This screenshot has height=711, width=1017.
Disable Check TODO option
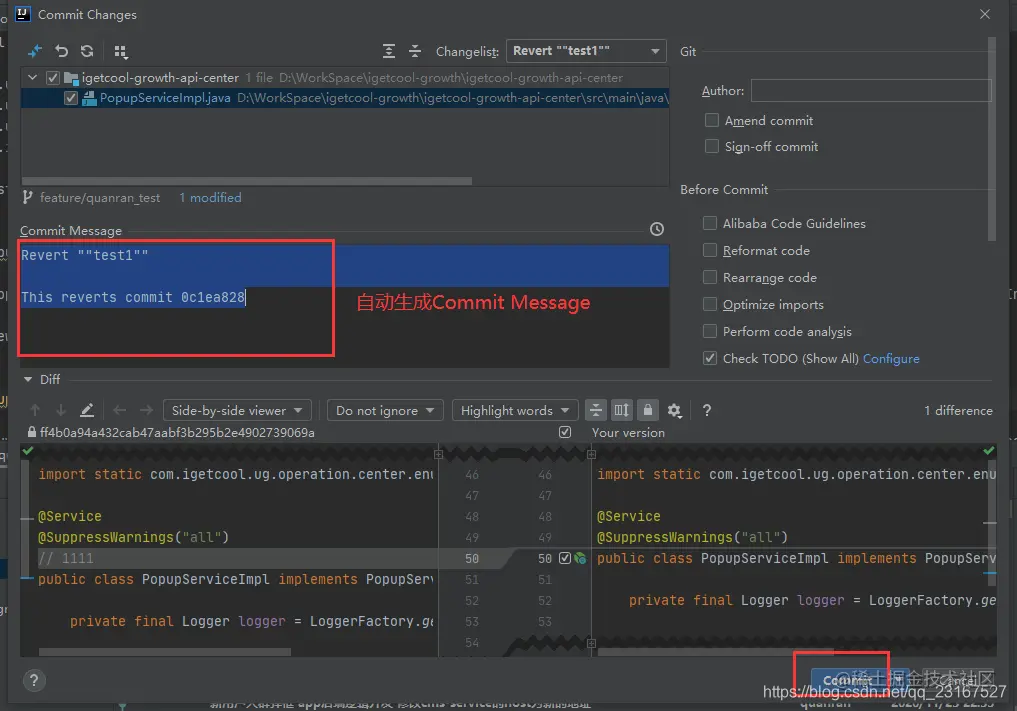click(710, 358)
